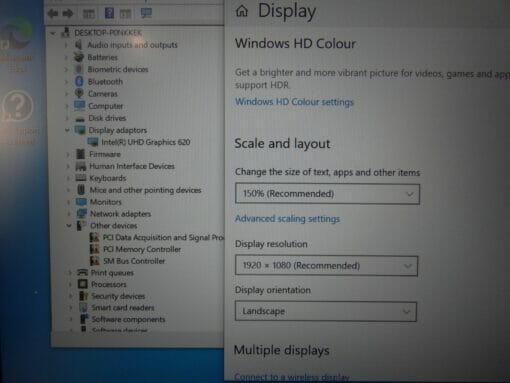Select the Display adaptors category icon
The height and width of the screenshot is (383, 510).
80,130
